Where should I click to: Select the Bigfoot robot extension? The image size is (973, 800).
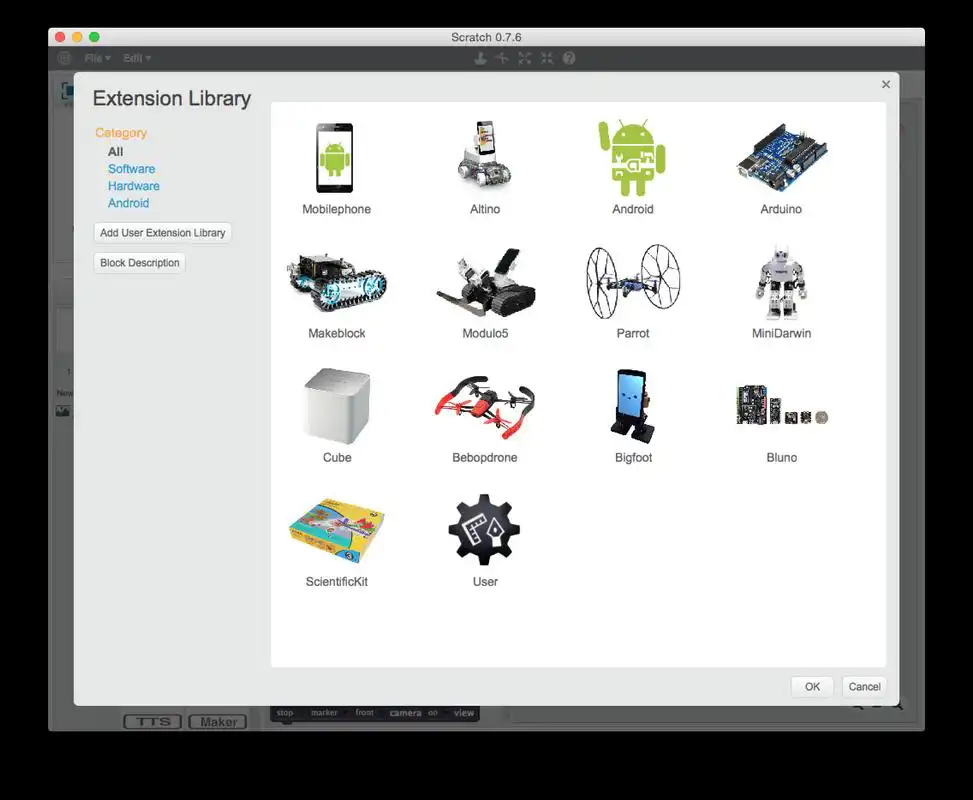(x=633, y=406)
